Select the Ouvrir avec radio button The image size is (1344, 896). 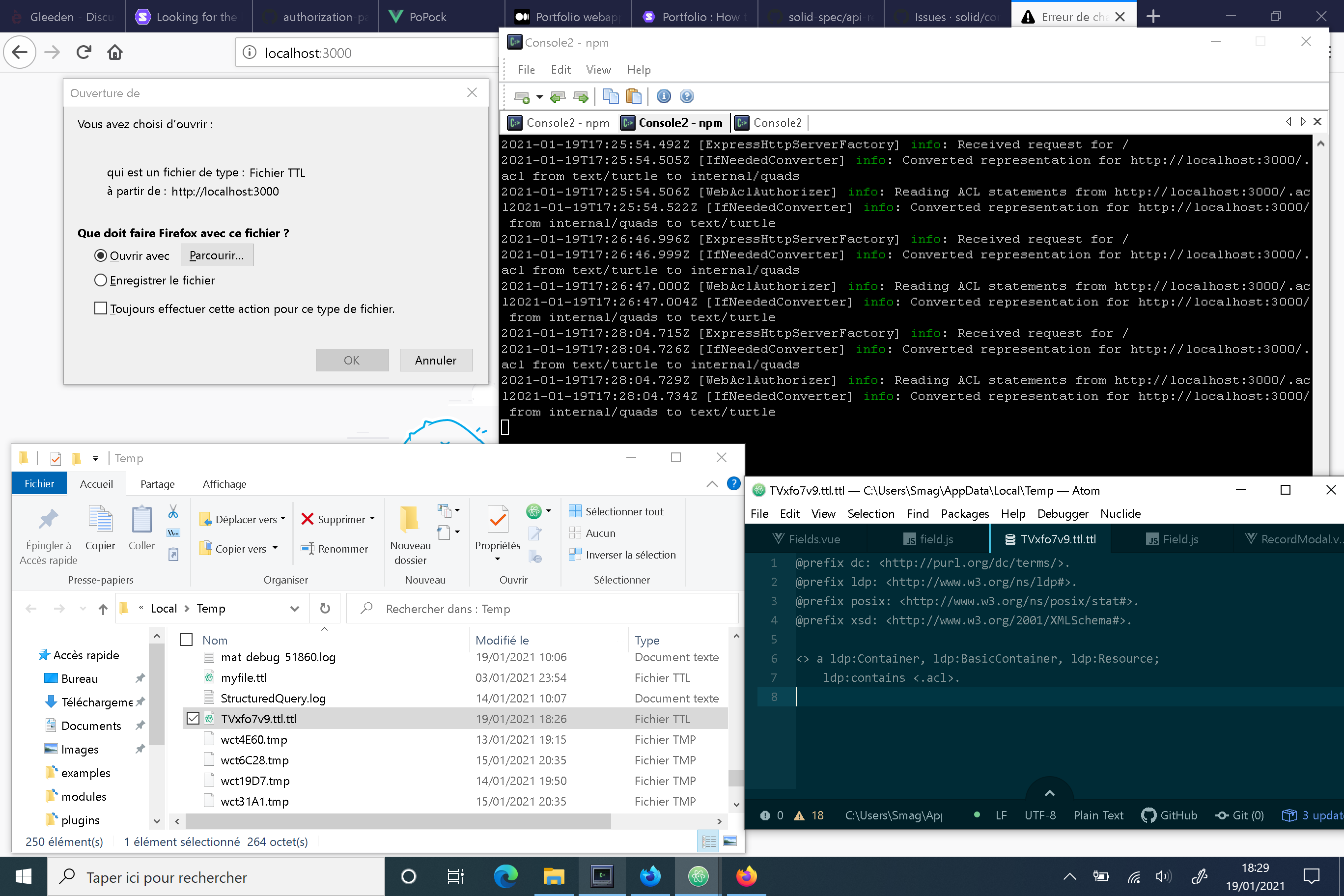click(101, 255)
